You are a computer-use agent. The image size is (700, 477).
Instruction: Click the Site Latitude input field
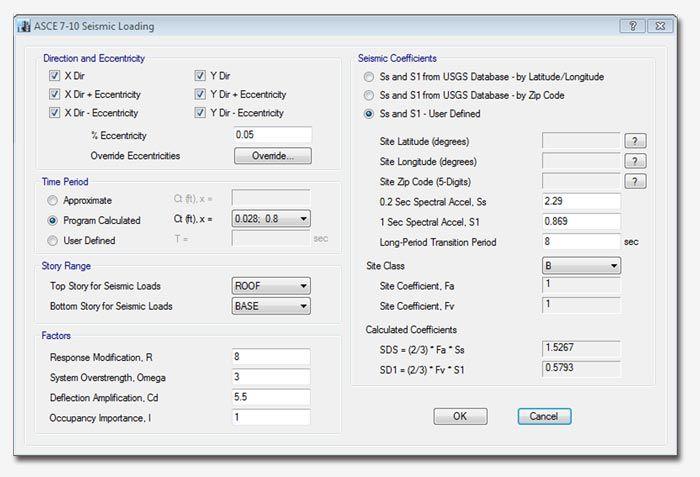pyautogui.click(x=581, y=140)
